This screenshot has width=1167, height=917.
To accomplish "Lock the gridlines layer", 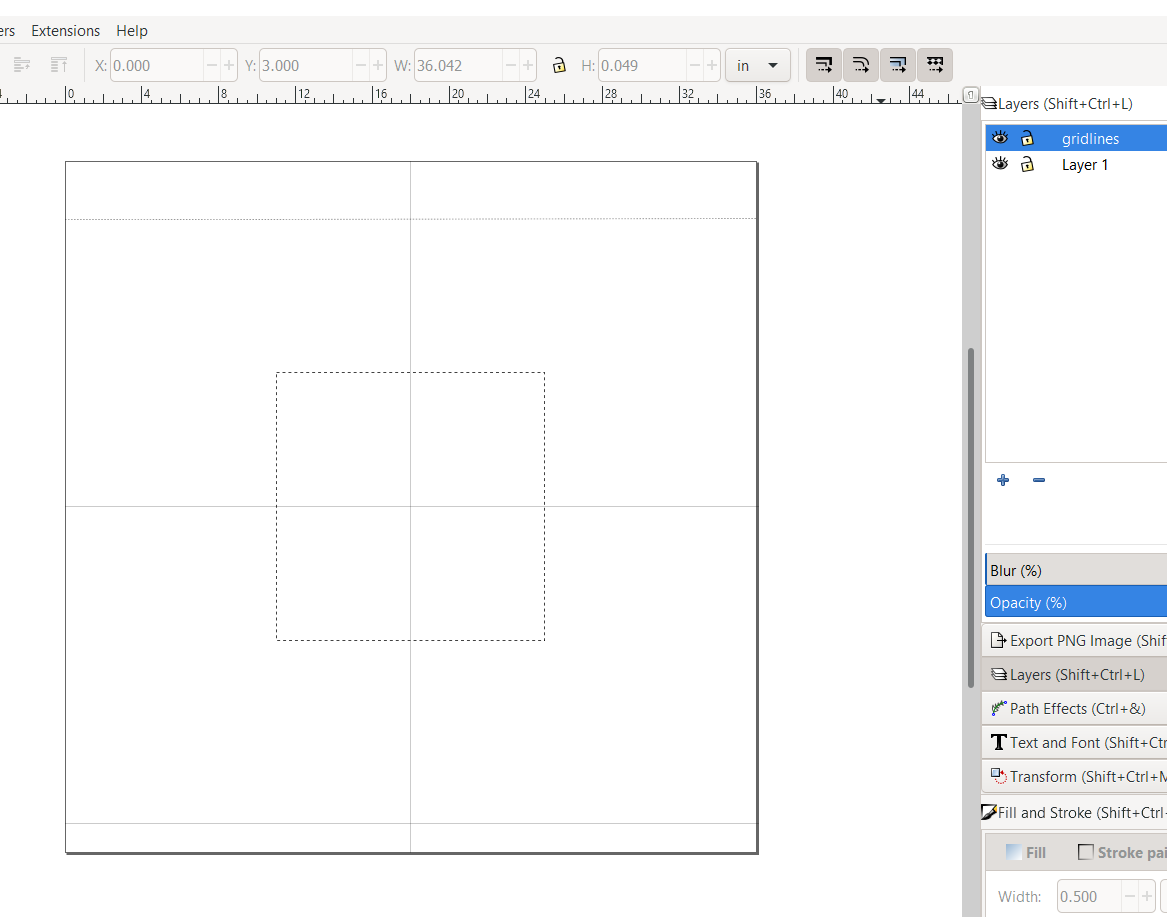I will pos(1027,138).
